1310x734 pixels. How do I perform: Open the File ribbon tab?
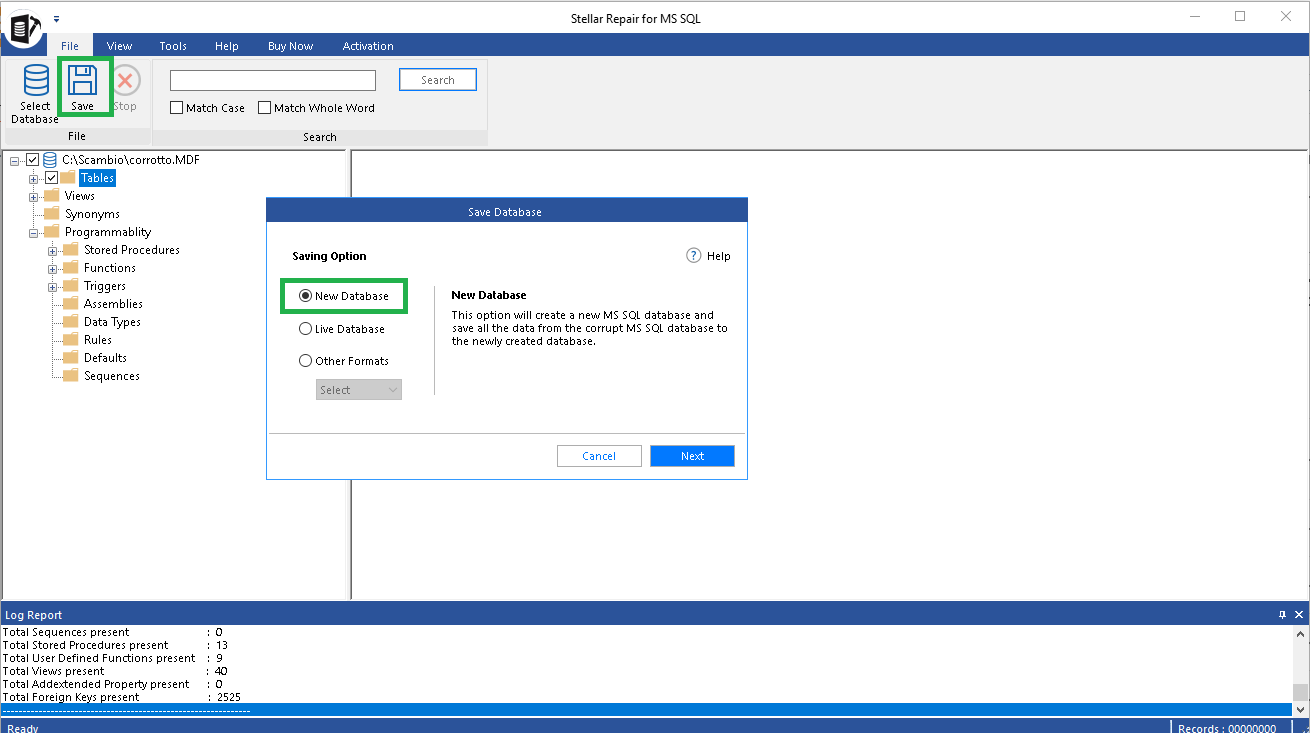pos(70,46)
